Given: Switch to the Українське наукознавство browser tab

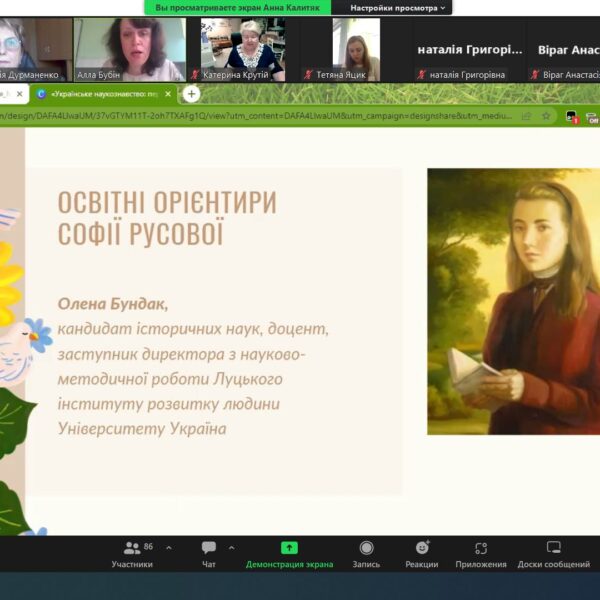Looking at the screenshot, I should [100, 94].
